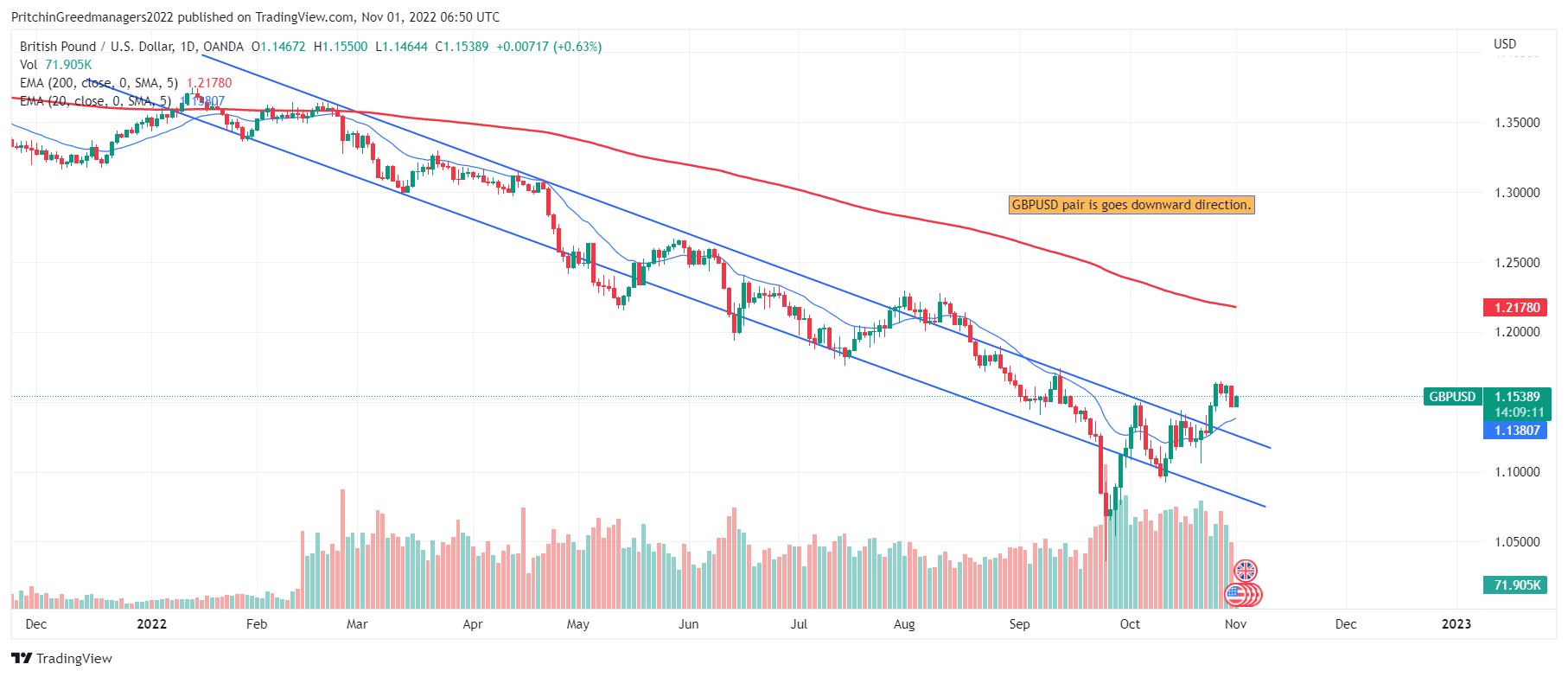Click the 1.21780 EMA price label
Screen dimensions: 1568x677
point(1517,308)
